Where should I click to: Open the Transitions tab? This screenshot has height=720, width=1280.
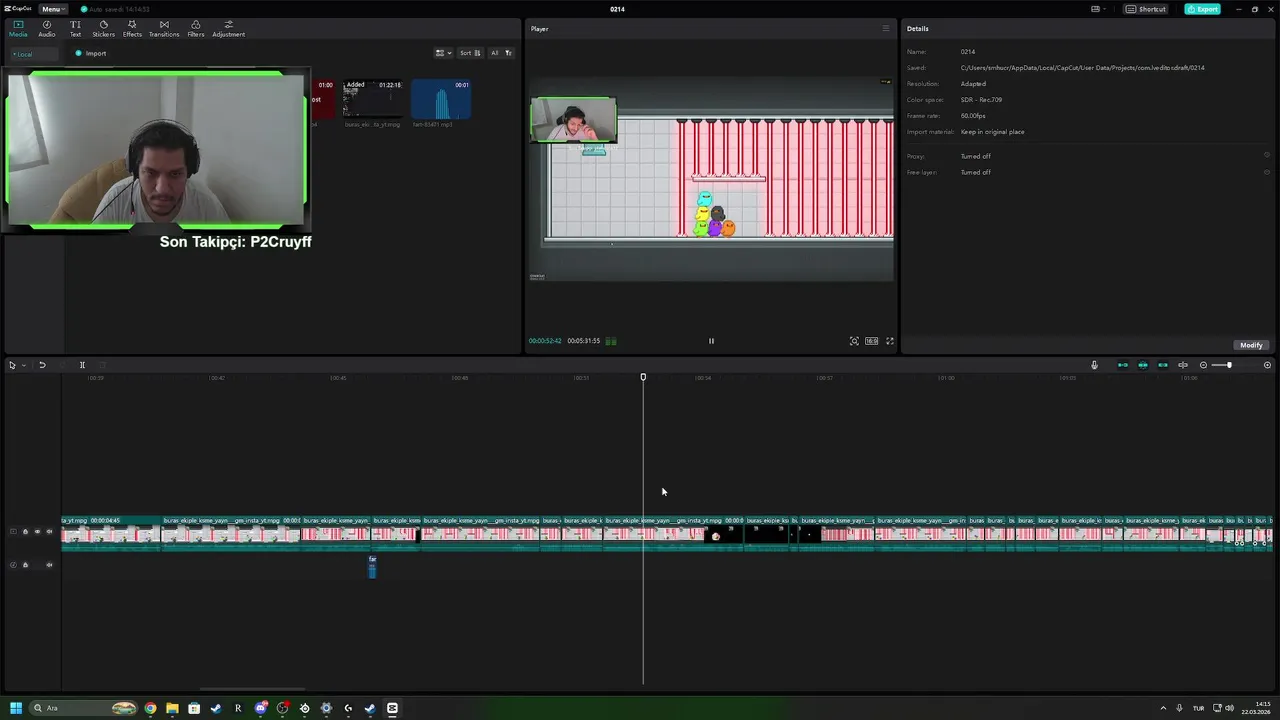tap(164, 29)
